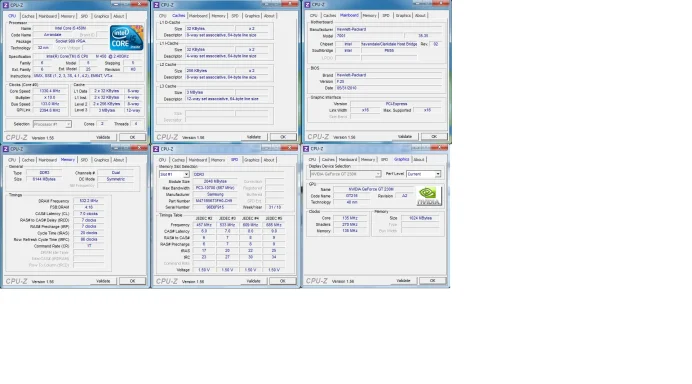This screenshot has height=384, width=692.
Task: Click OK in the Graphics window
Action: point(432,280)
